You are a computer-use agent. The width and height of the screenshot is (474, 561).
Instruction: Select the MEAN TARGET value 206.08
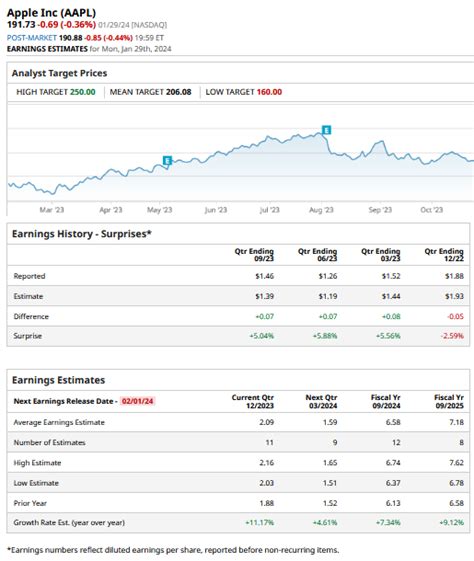click(179, 92)
